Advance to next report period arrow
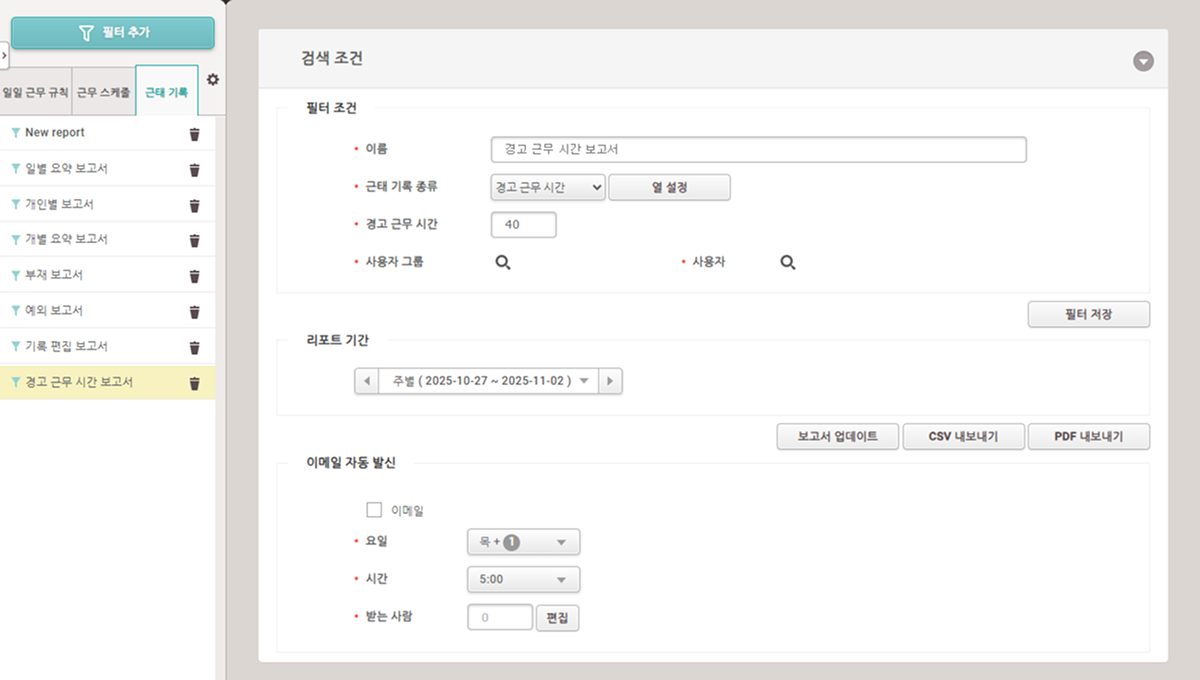1200x680 pixels. (610, 381)
